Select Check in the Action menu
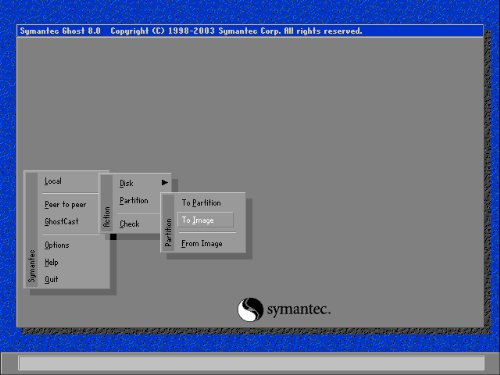This screenshot has width=500, height=375. click(x=129, y=224)
